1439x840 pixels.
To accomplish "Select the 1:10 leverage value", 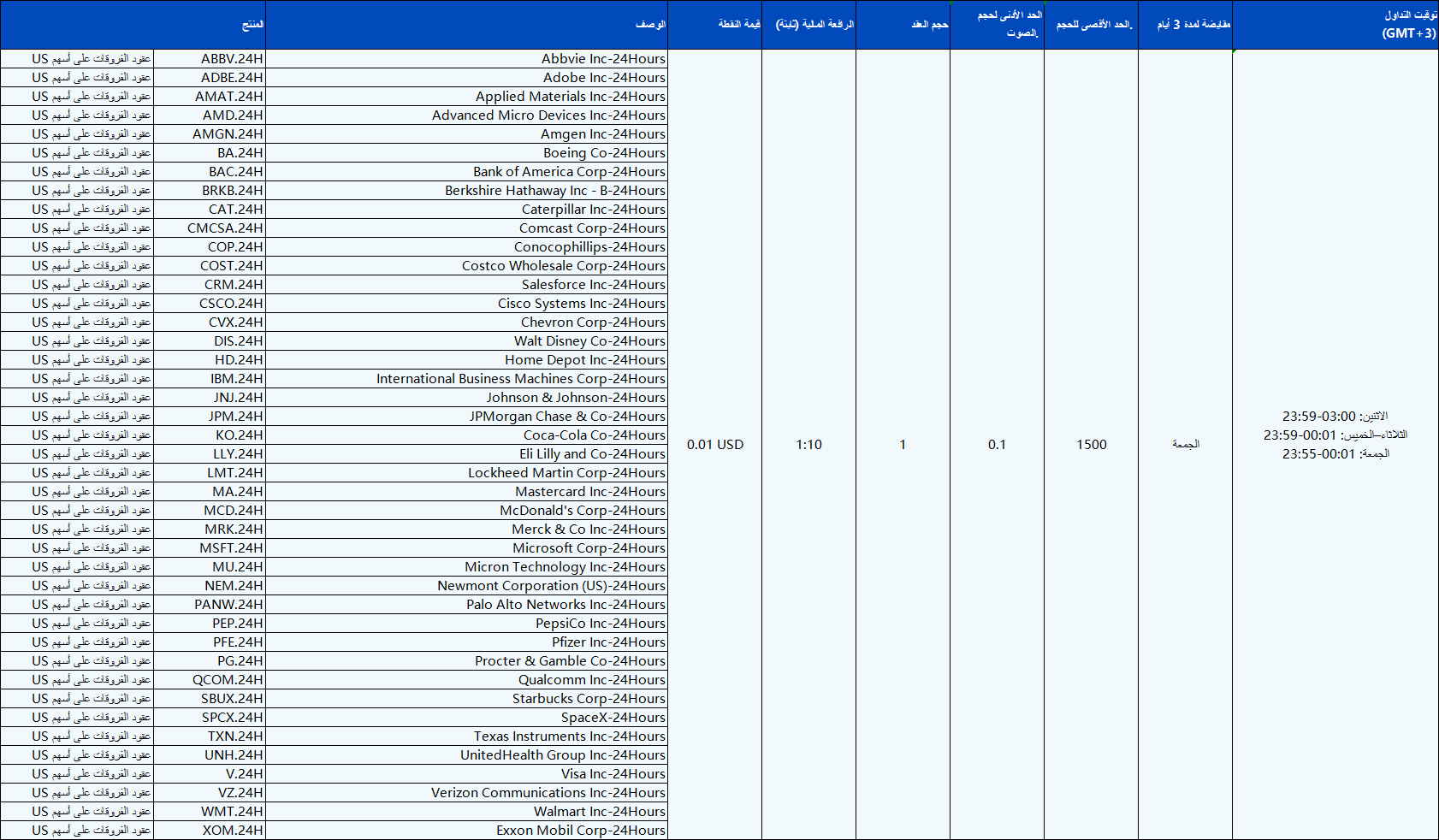I will pos(808,445).
